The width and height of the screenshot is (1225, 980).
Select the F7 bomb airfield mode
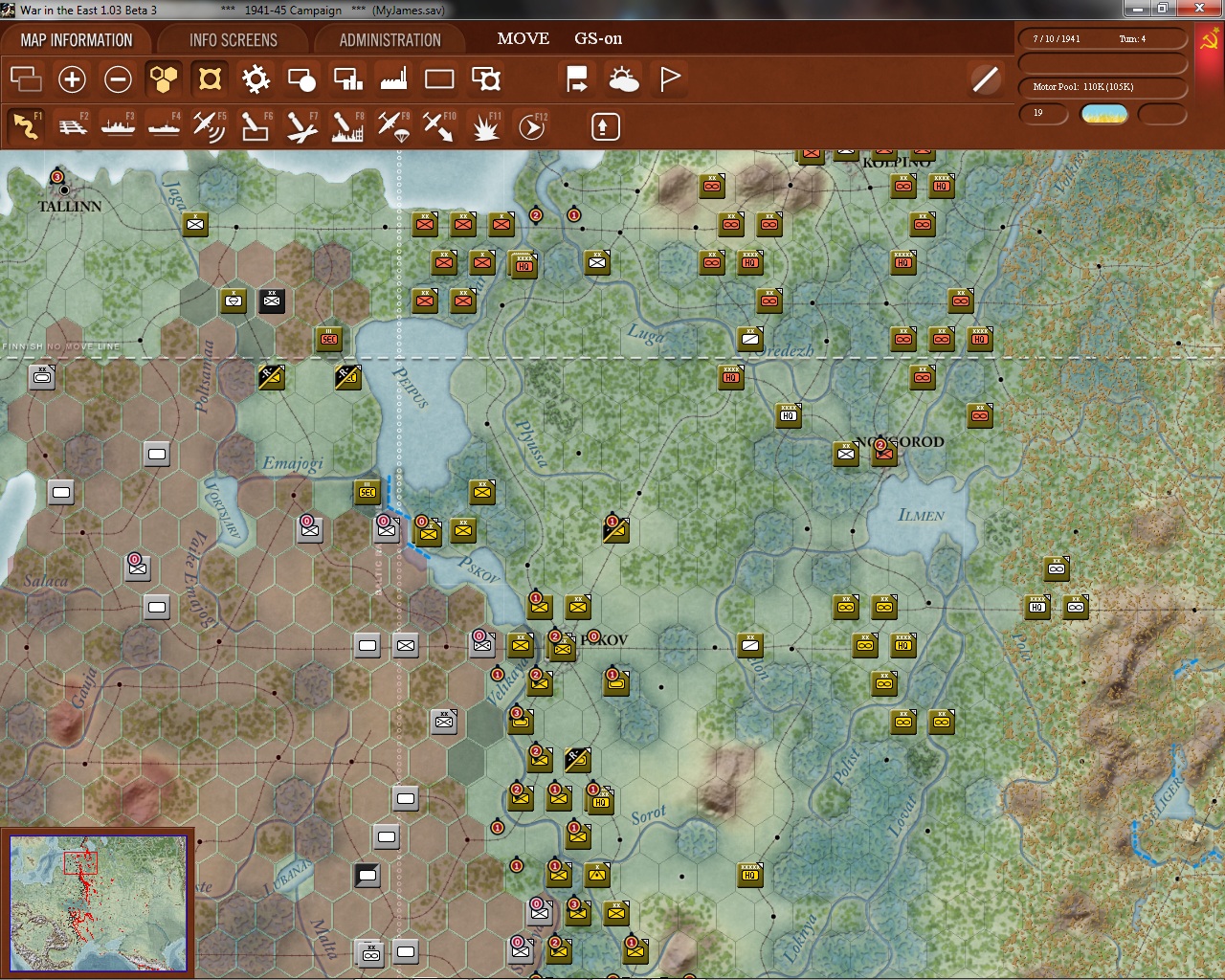point(301,126)
